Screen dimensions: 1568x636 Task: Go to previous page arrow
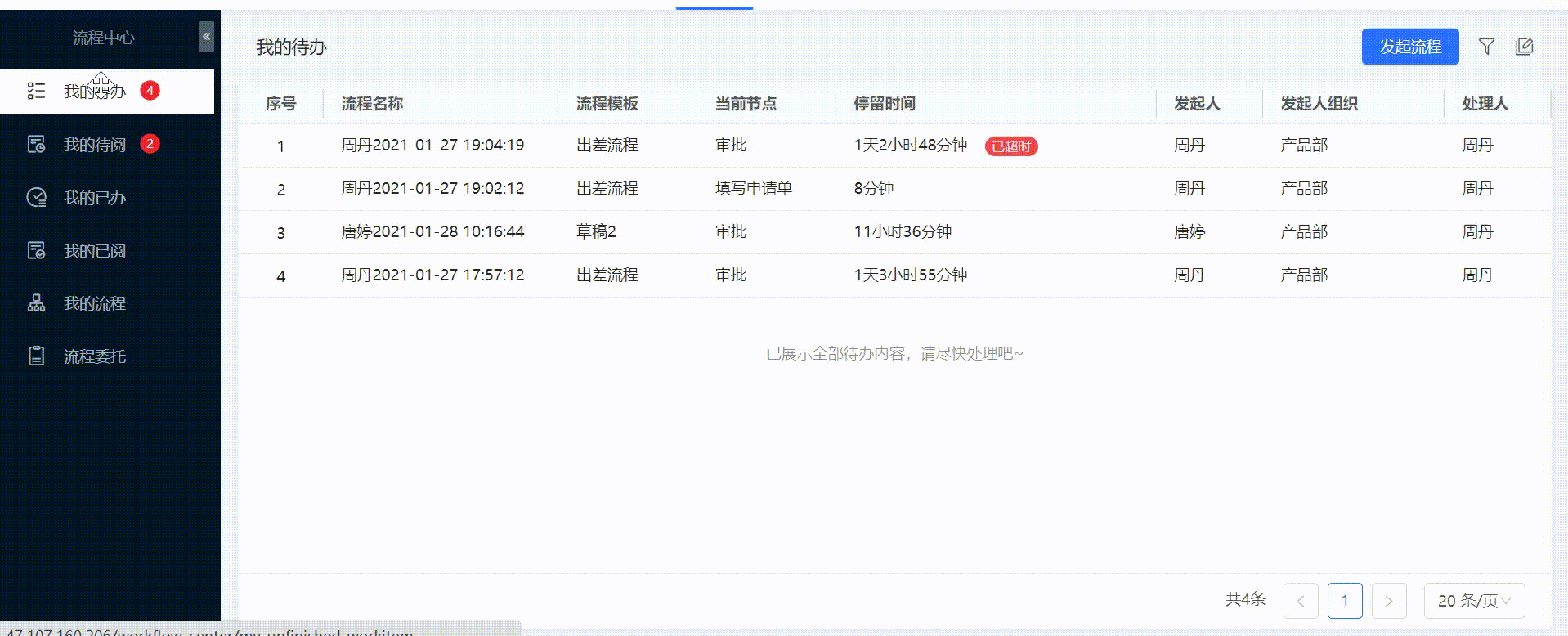(x=1301, y=601)
